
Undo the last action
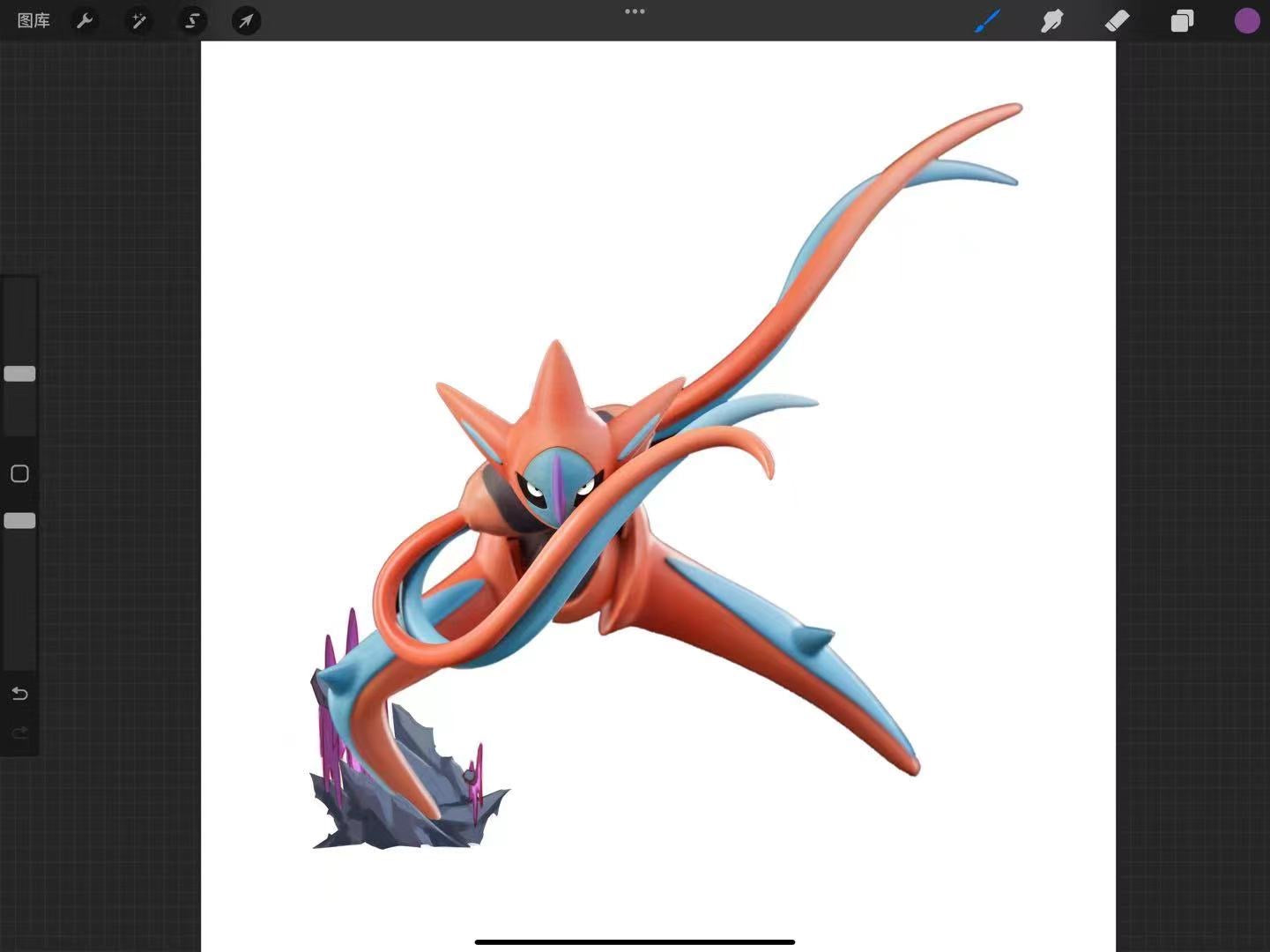(x=19, y=694)
